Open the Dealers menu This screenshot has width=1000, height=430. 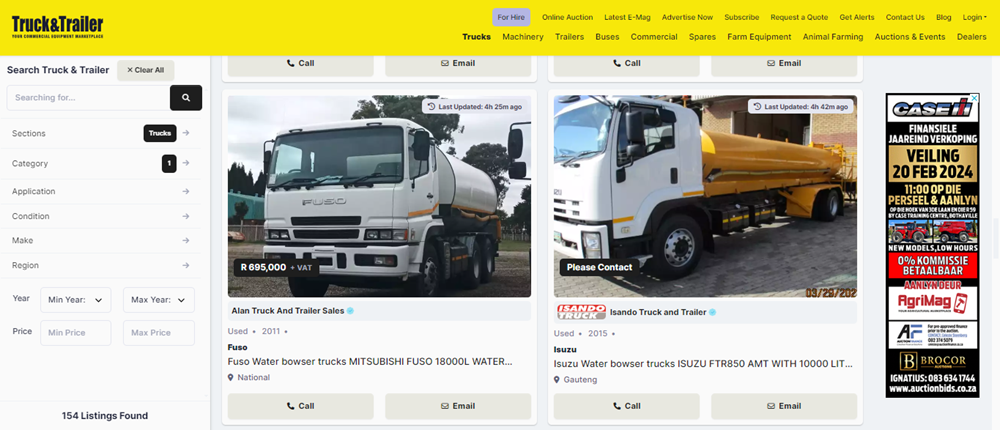pyautogui.click(x=971, y=36)
